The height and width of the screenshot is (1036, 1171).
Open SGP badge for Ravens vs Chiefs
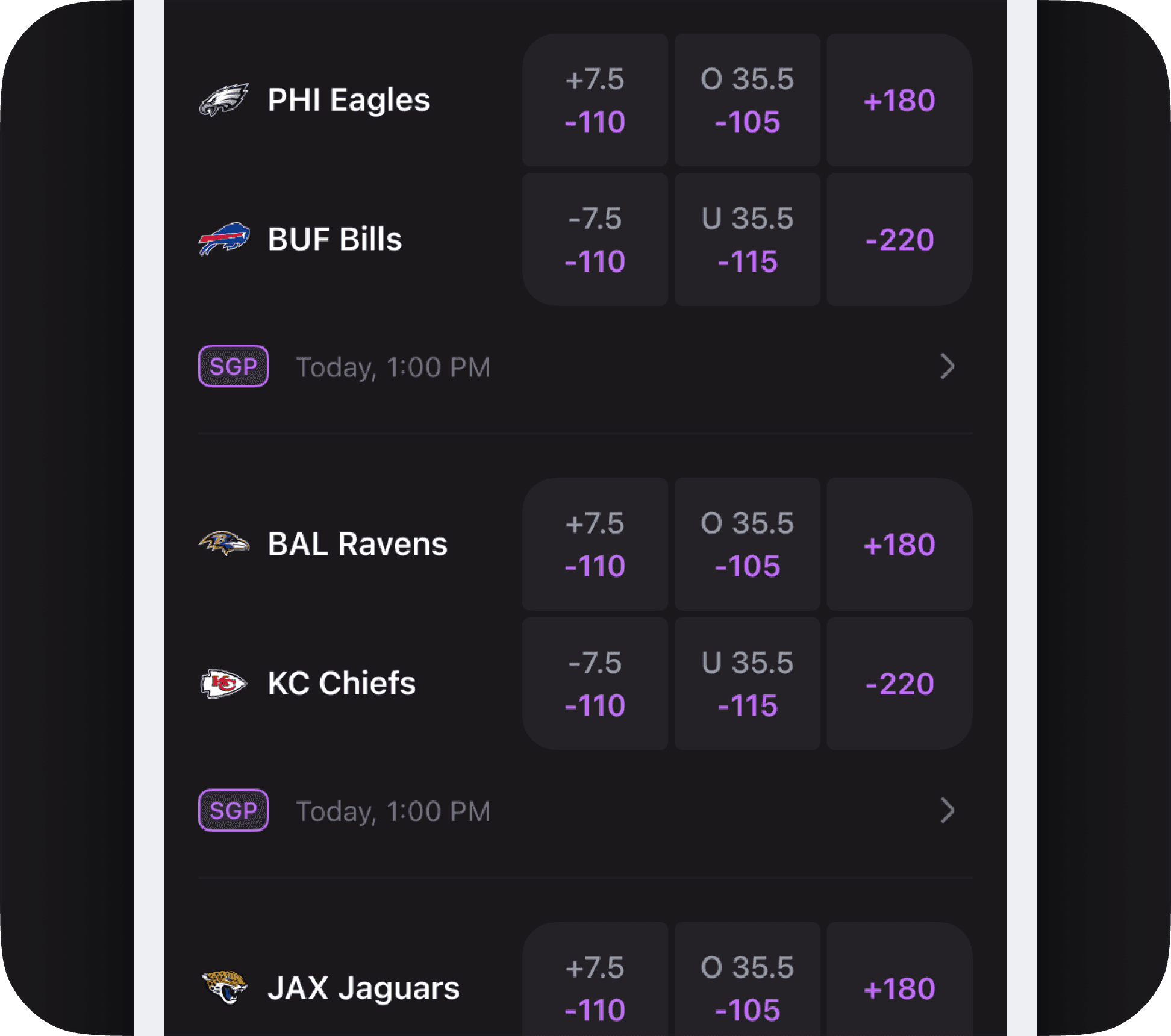[x=234, y=810]
